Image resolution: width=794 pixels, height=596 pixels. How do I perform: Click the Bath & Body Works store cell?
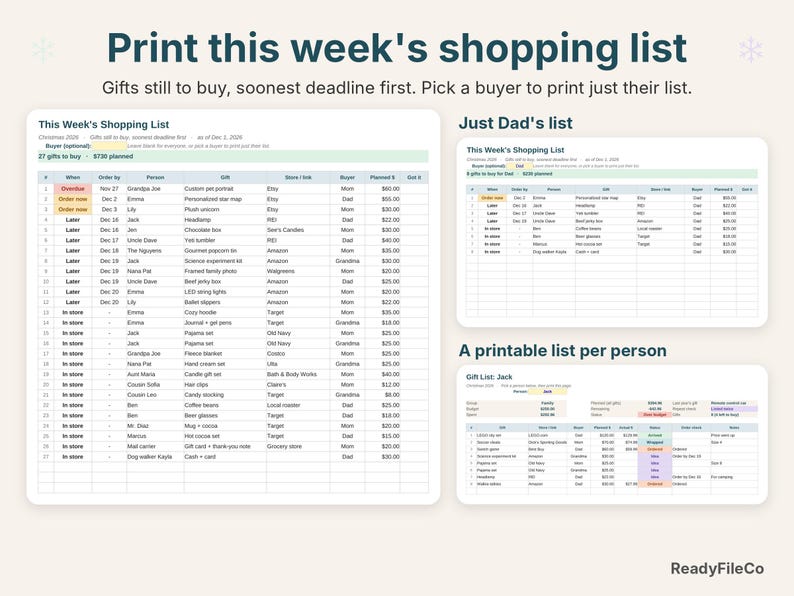[x=298, y=375]
